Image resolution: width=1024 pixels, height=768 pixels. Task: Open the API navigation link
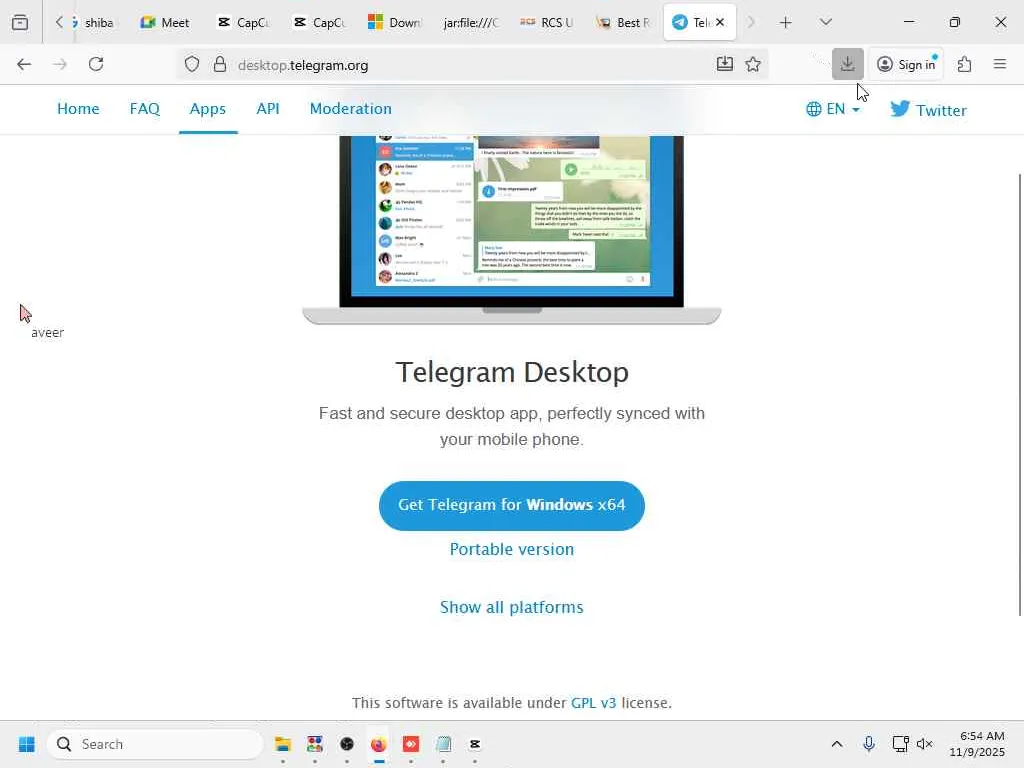point(268,109)
